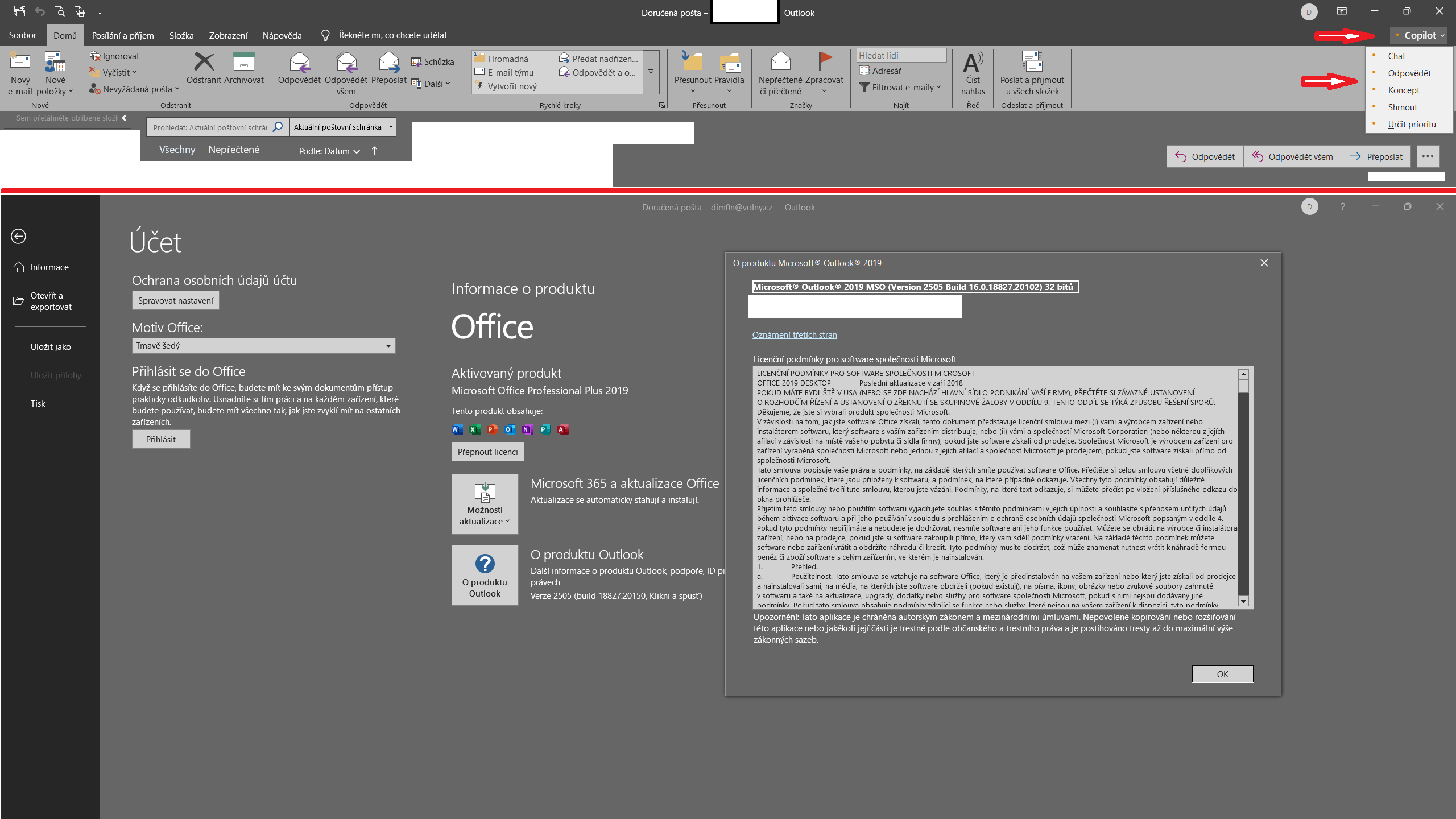Click the Hledat lidi search field
Viewport: 1456px width, 819px height.
(901, 55)
